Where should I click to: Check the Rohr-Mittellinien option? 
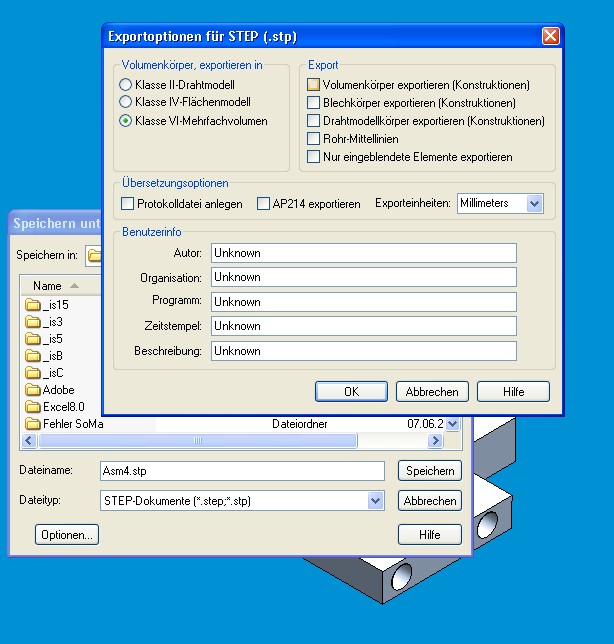point(313,139)
